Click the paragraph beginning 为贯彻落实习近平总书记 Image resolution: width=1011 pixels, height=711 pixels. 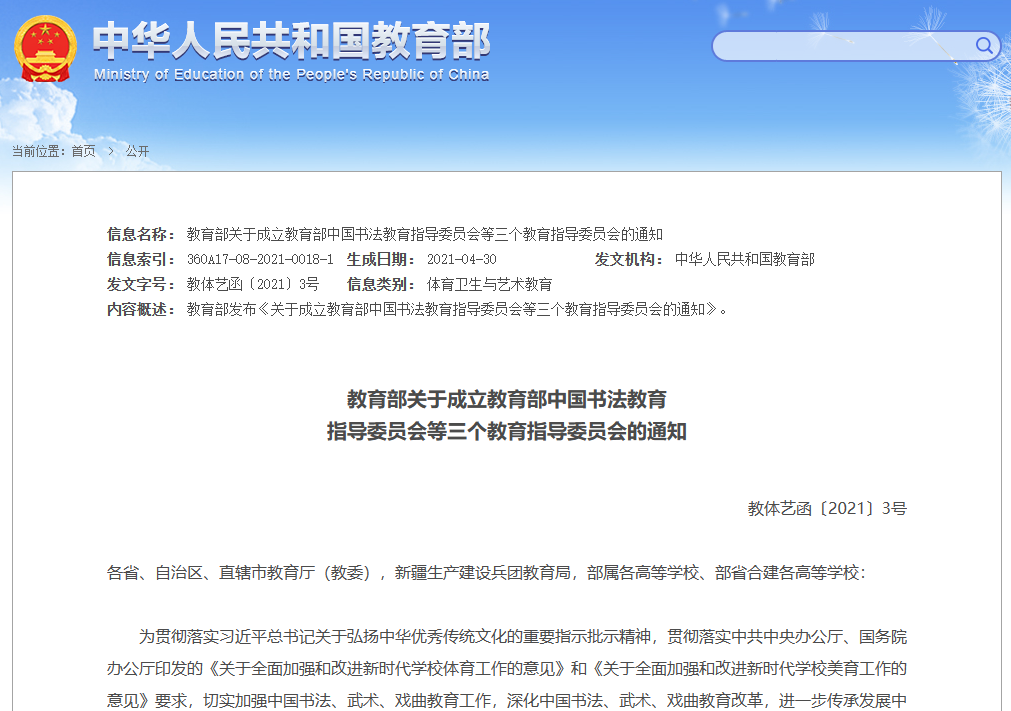pos(507,668)
